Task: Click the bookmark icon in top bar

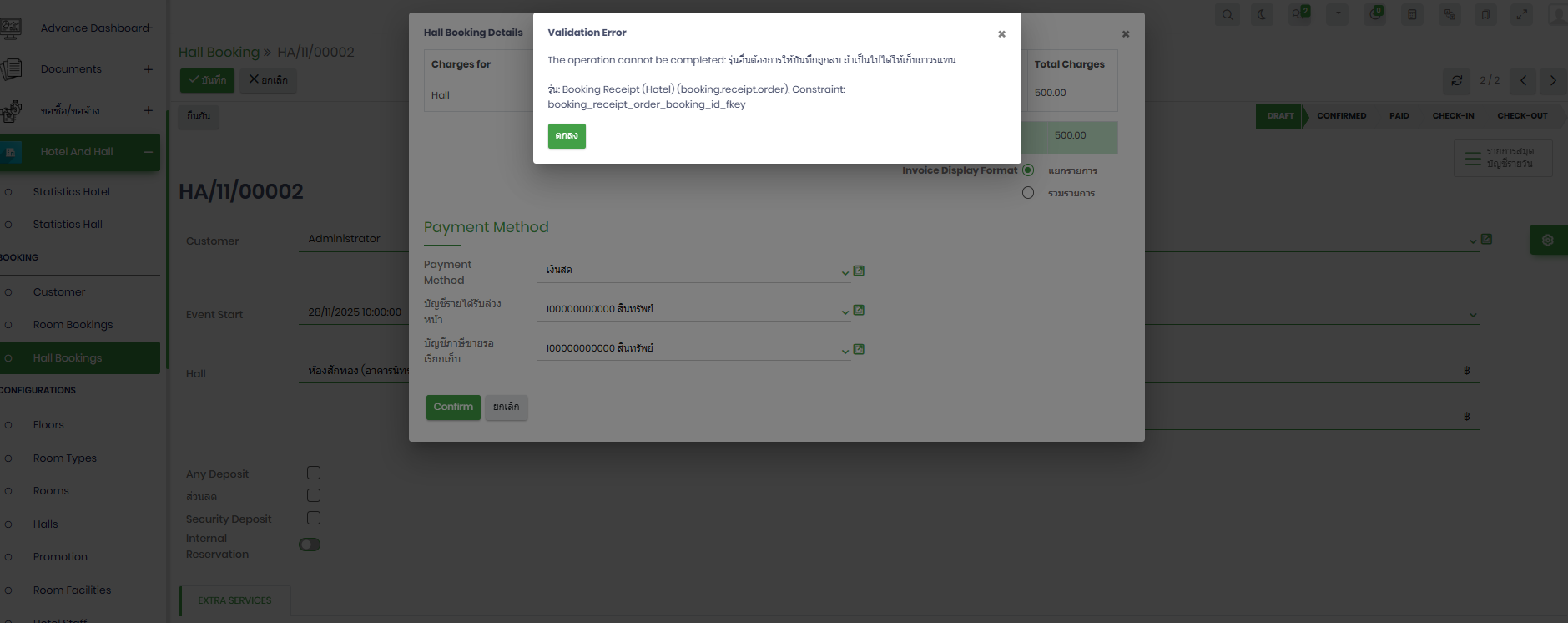Action: point(1485,14)
